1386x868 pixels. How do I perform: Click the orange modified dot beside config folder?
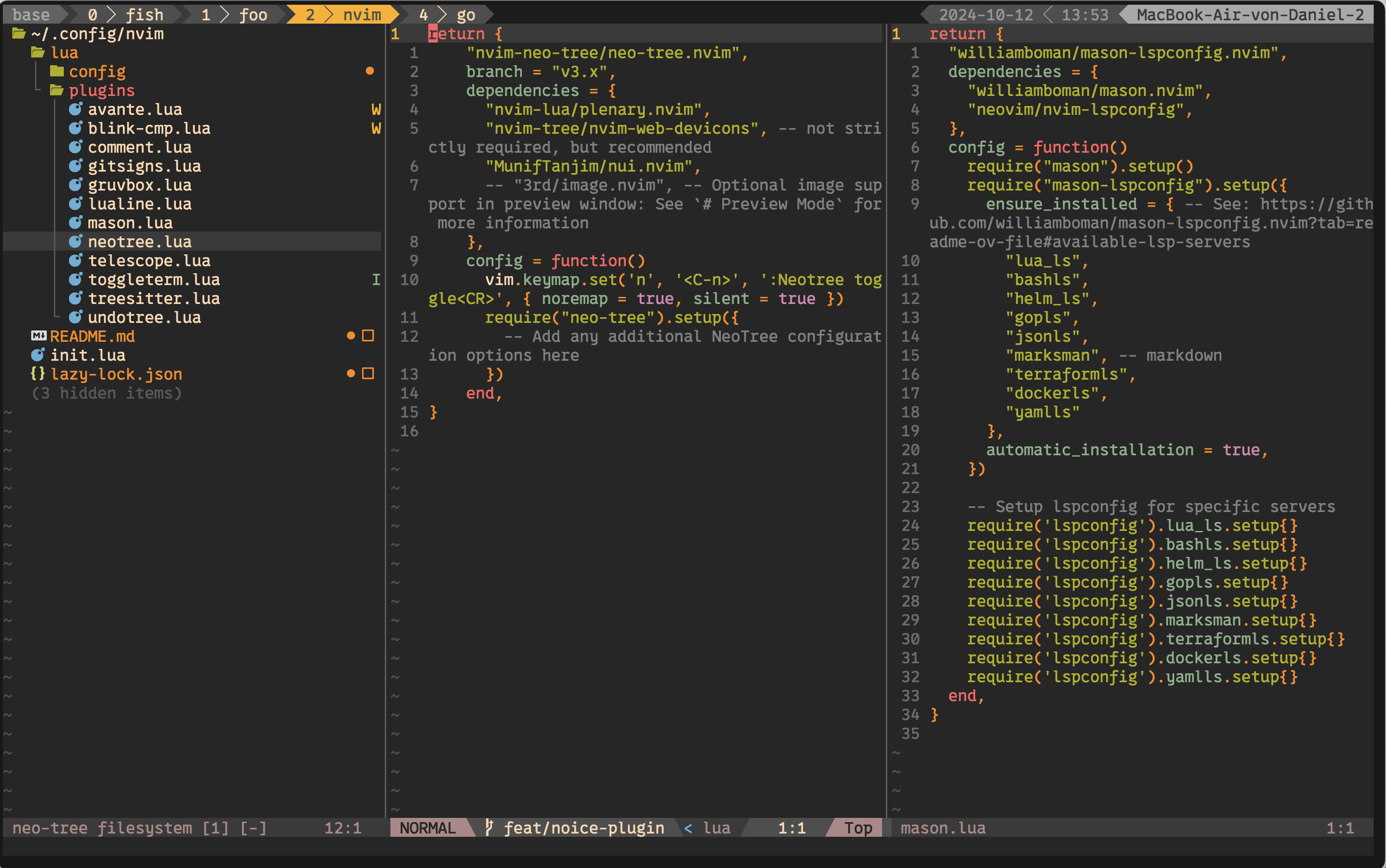370,71
